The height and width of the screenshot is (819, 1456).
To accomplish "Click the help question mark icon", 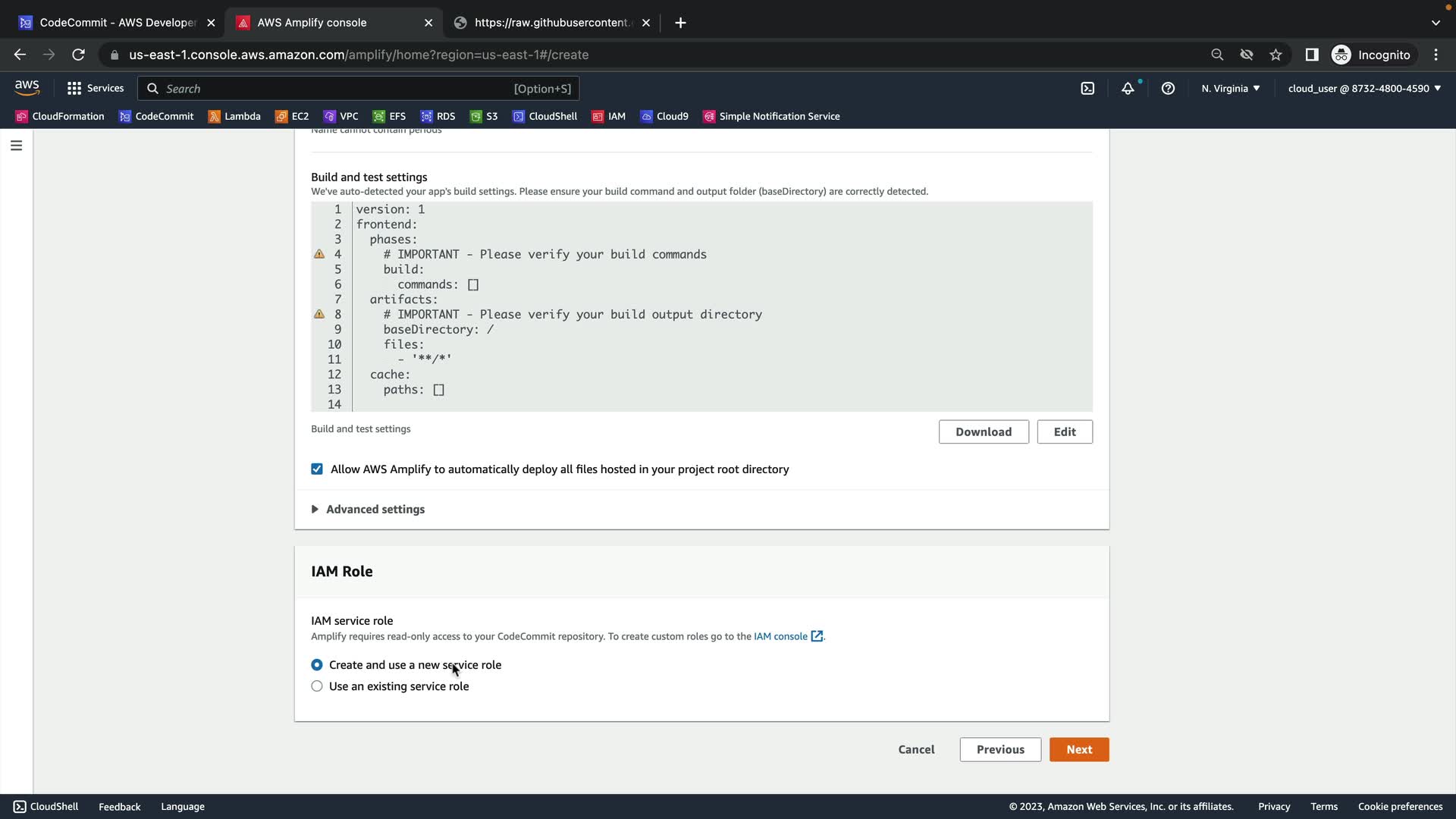I will (x=1168, y=89).
